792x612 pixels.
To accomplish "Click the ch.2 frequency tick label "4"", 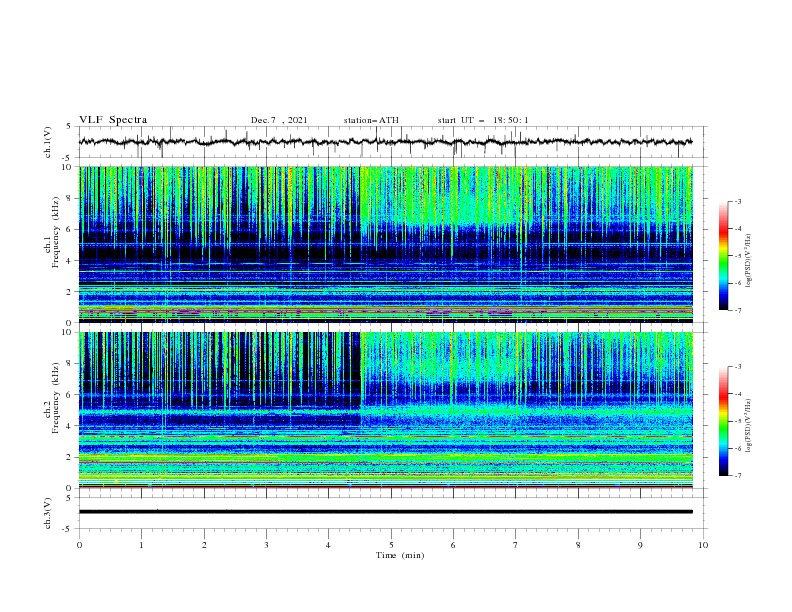I will (x=69, y=426).
